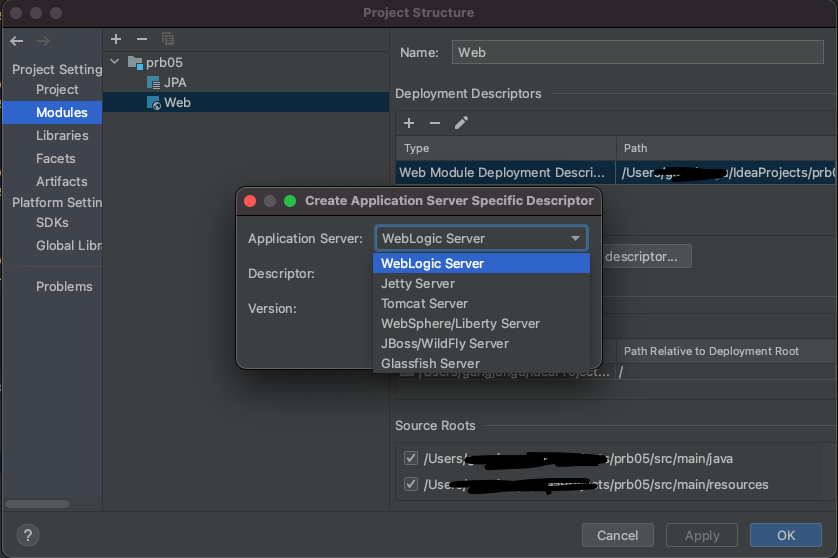
Task: Click the prb05 module folder icon
Action: (135, 63)
